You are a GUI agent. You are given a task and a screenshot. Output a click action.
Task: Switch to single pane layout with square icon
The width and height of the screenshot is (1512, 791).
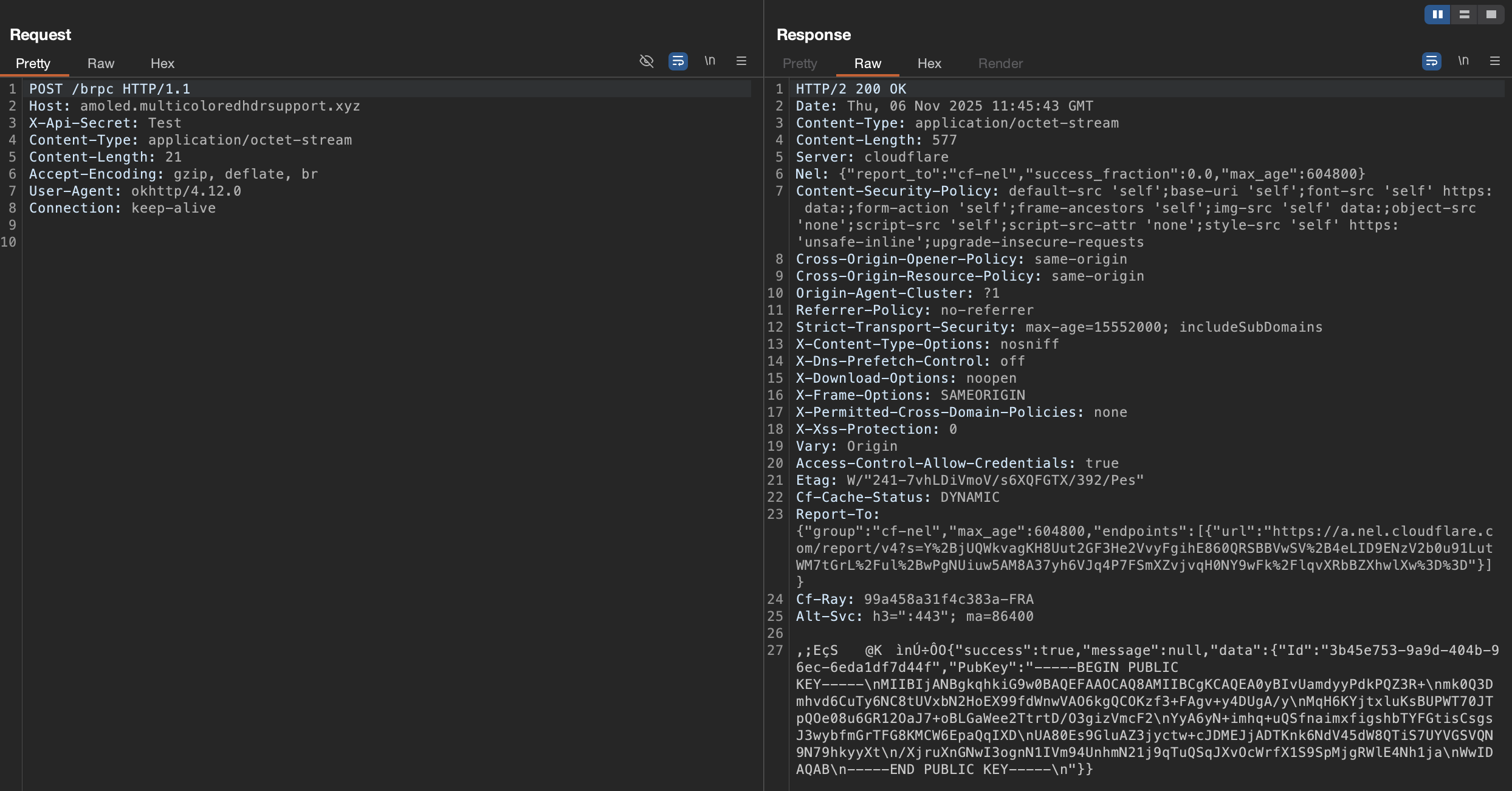[x=1493, y=14]
